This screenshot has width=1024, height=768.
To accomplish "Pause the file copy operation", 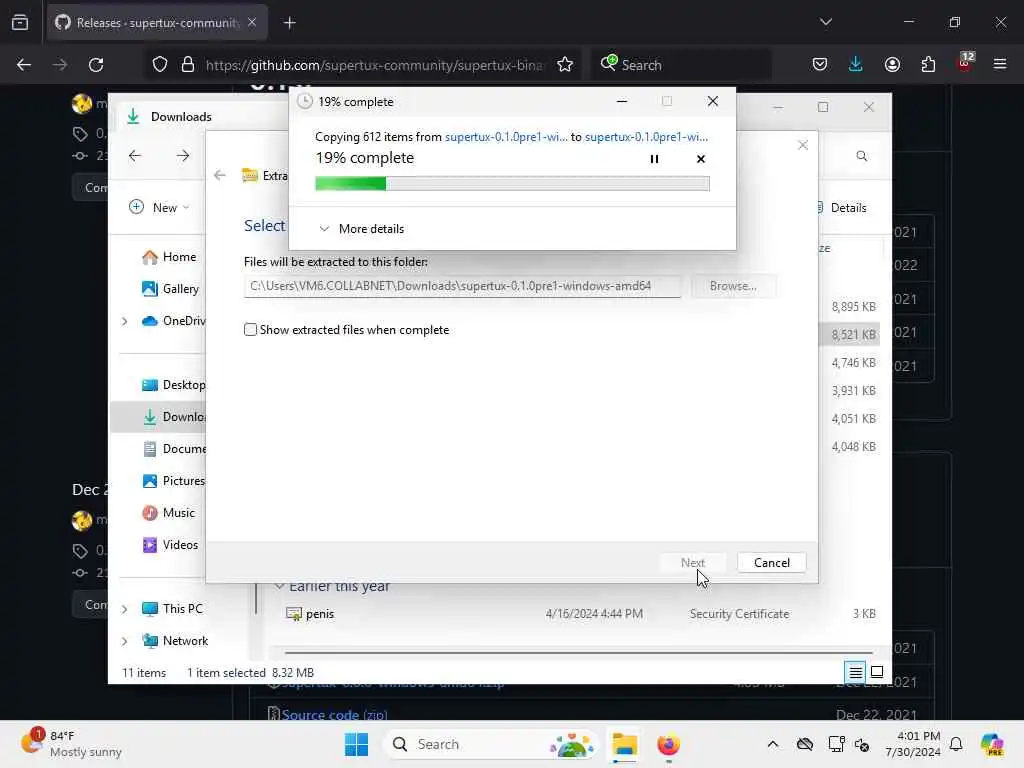I will pos(654,159).
